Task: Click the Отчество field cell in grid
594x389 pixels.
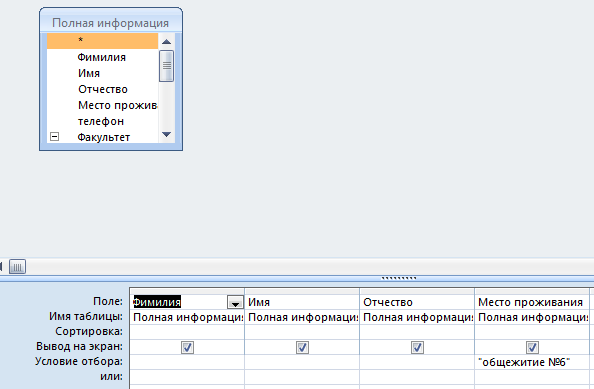Action: tap(417, 302)
